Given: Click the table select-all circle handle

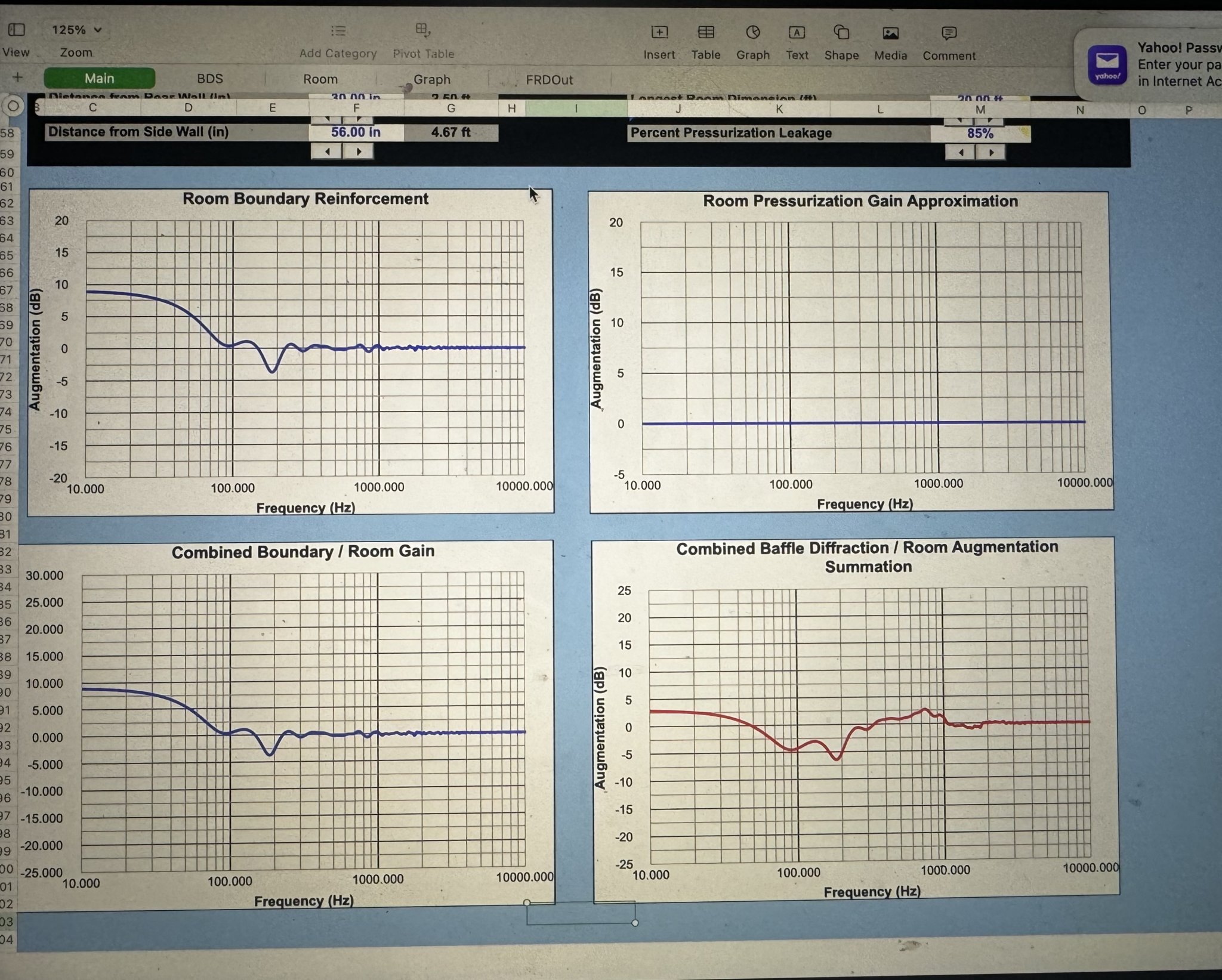Looking at the screenshot, I should coord(13,107).
